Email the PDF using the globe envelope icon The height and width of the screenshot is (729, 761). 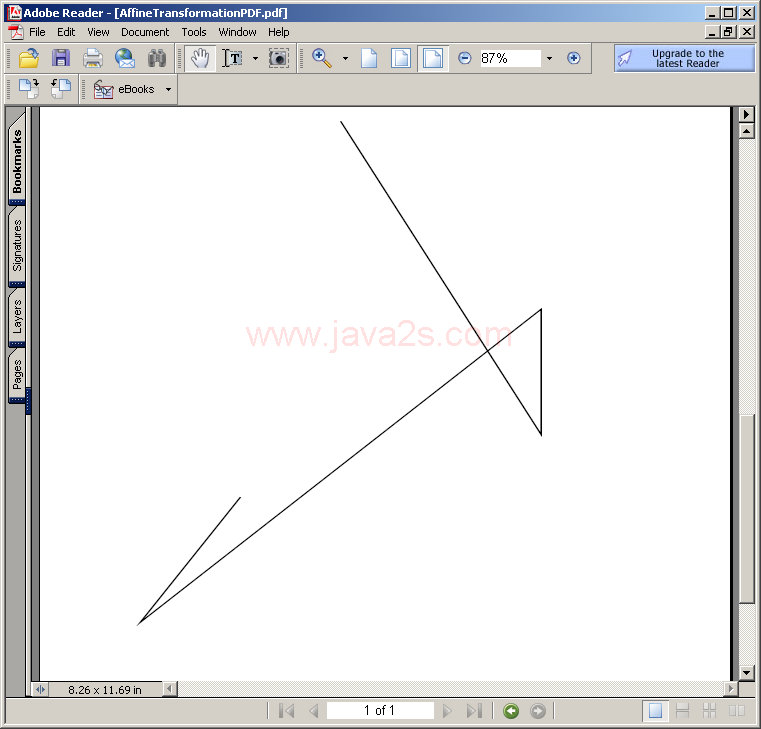[x=125, y=58]
